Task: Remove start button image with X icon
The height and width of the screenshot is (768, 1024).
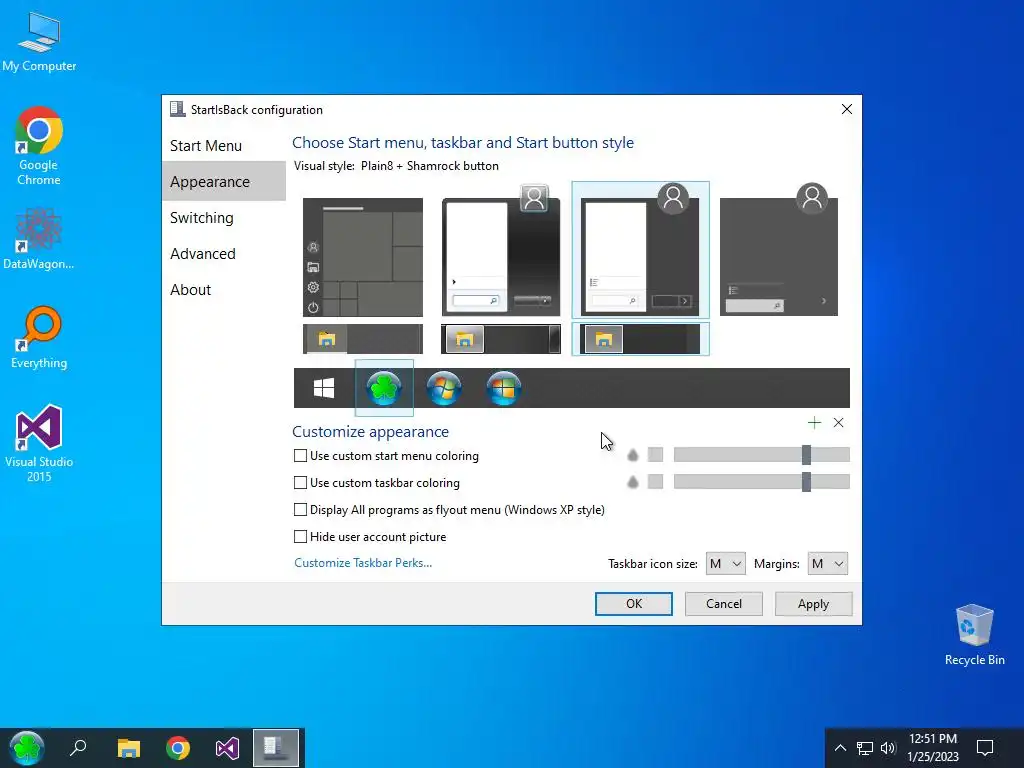Action: 839,423
